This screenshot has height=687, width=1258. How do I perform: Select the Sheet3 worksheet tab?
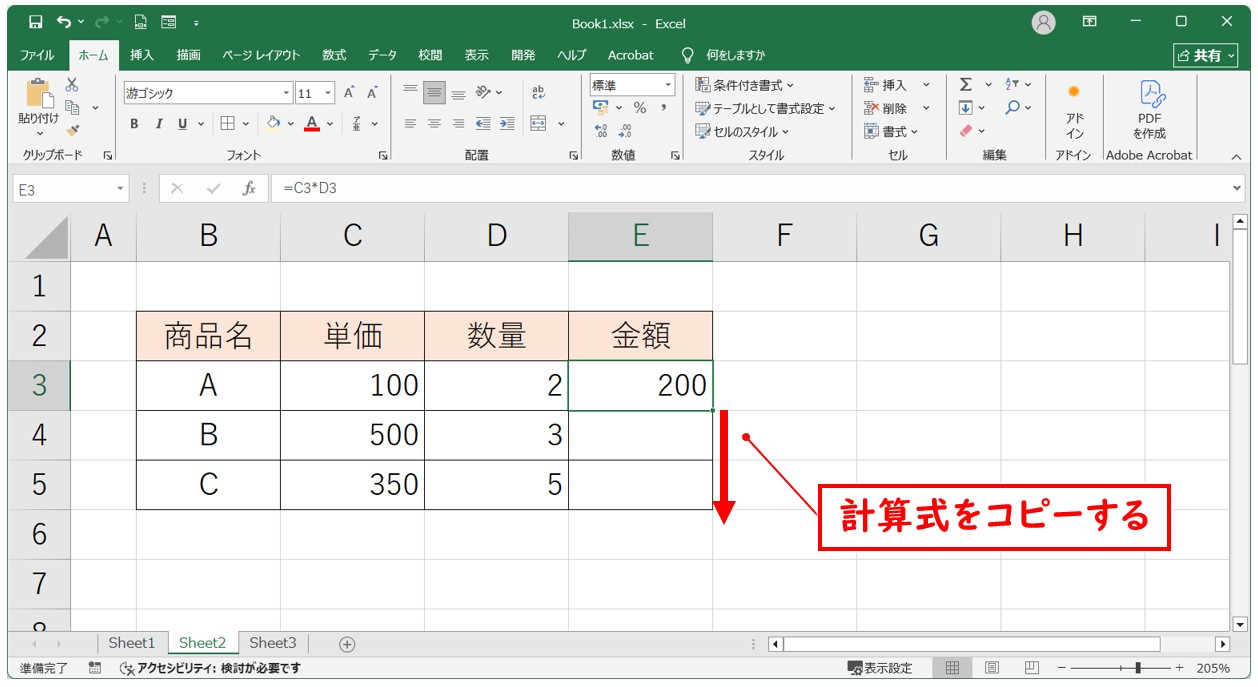272,643
